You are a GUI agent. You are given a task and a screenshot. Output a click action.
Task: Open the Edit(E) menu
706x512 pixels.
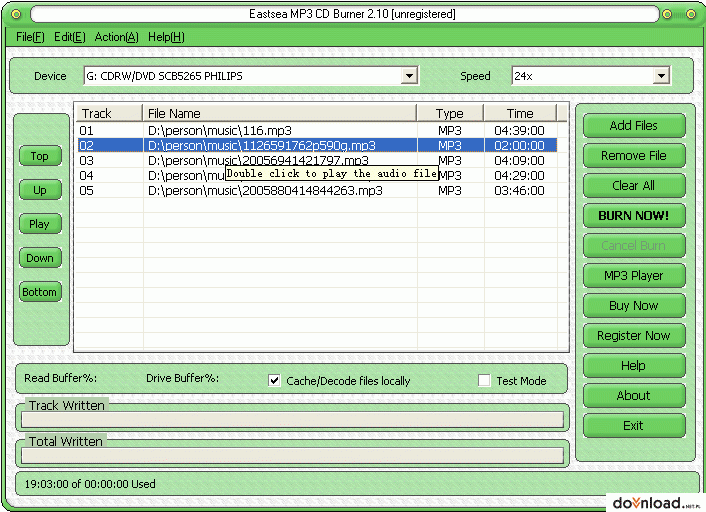(69, 37)
